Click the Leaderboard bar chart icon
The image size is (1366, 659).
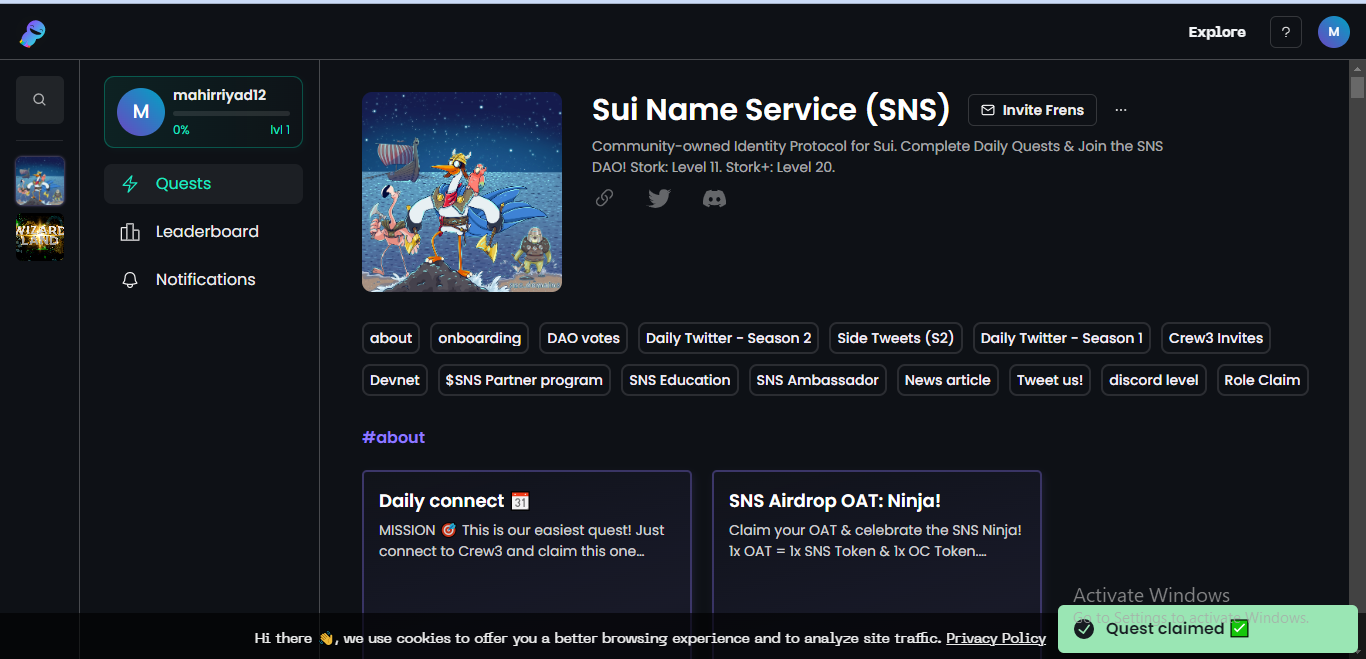(x=130, y=232)
